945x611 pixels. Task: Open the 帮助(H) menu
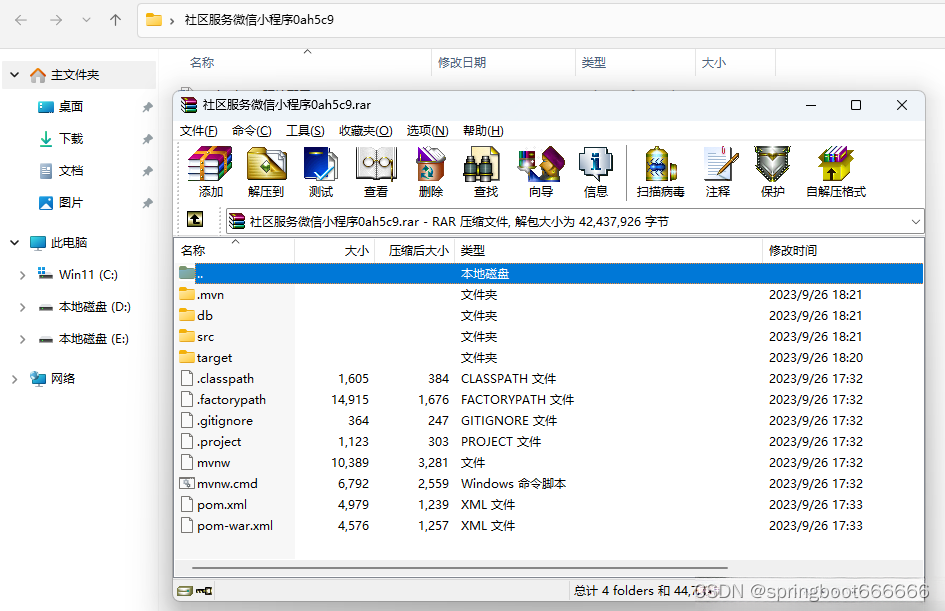483,131
